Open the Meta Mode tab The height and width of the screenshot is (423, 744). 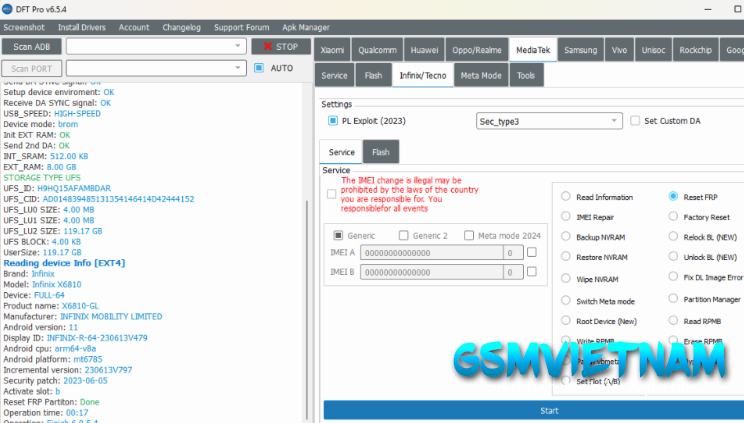pos(481,75)
